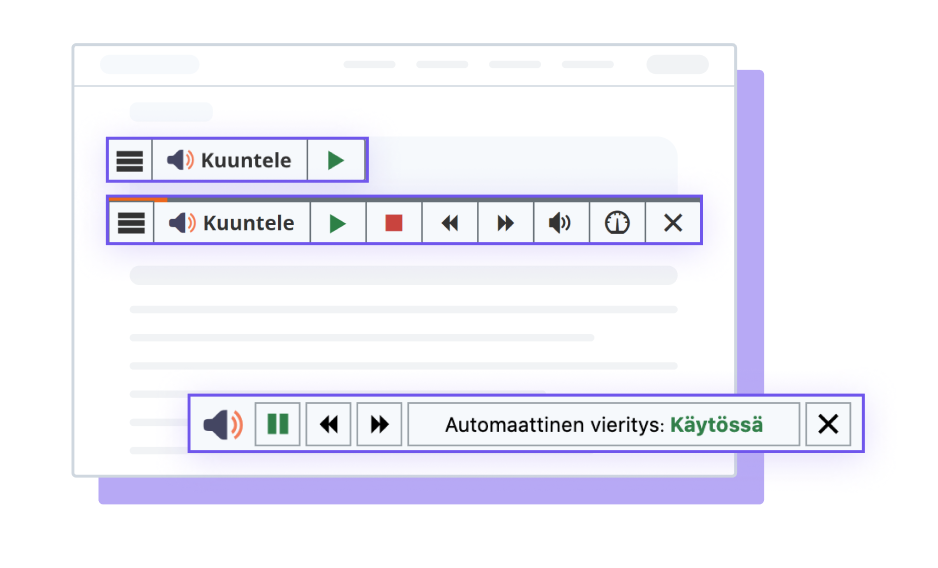Open the reading speed gauge icon
The image size is (938, 568).
click(x=617, y=223)
